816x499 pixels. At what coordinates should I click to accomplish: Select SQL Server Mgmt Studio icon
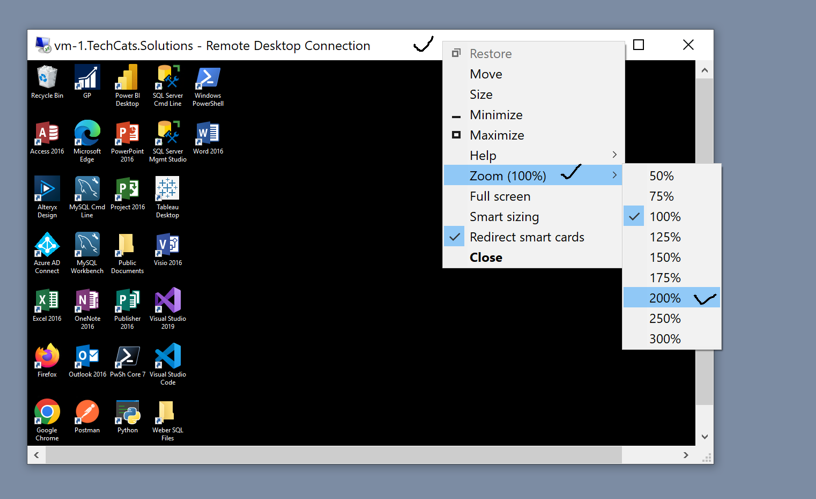168,142
